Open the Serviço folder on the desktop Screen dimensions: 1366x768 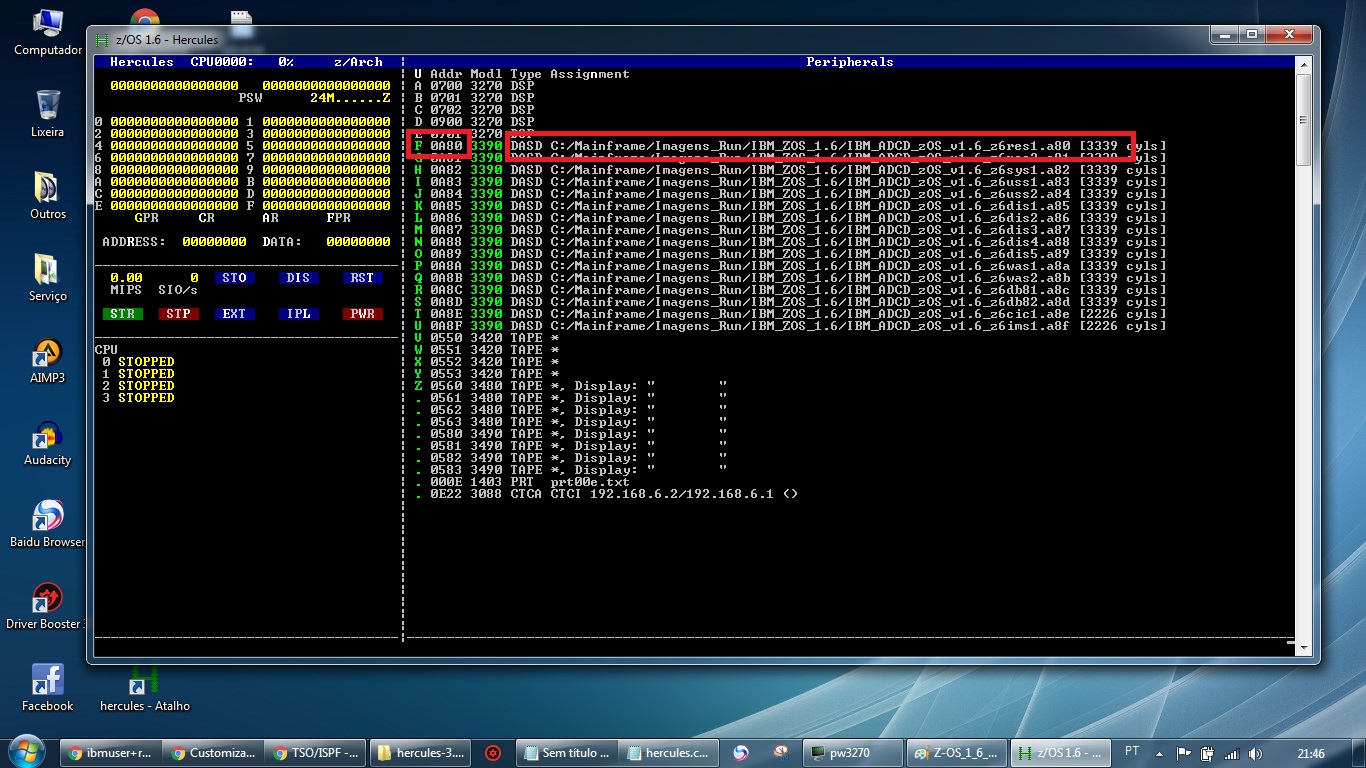[x=47, y=277]
